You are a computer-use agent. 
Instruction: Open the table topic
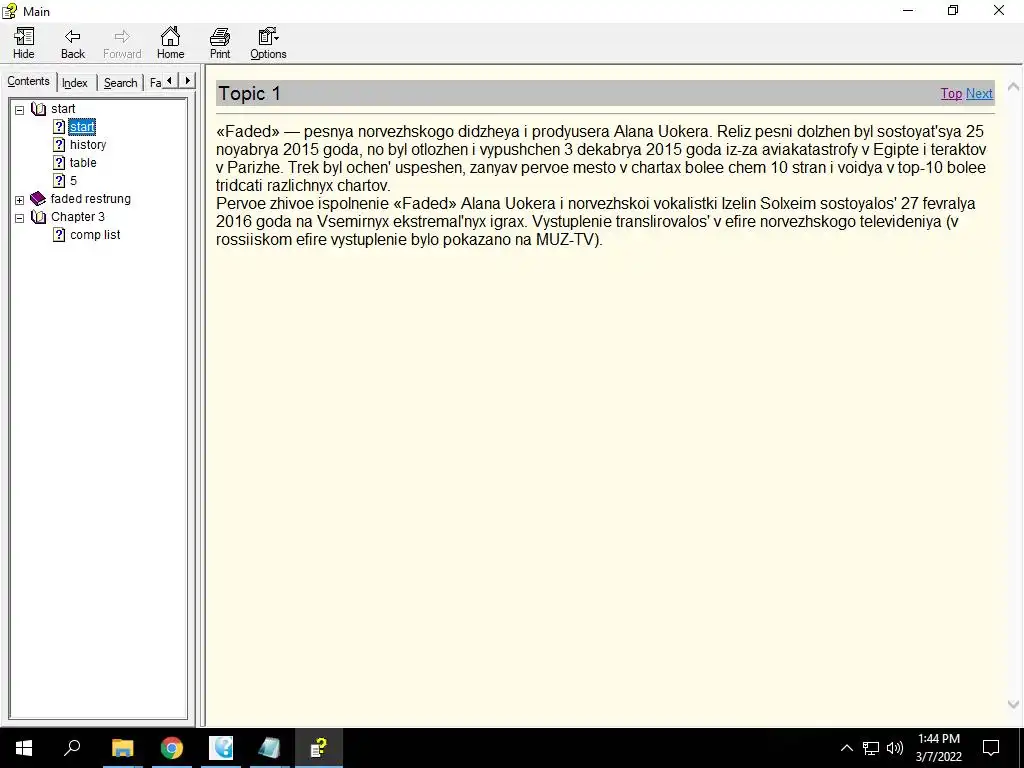pos(83,163)
